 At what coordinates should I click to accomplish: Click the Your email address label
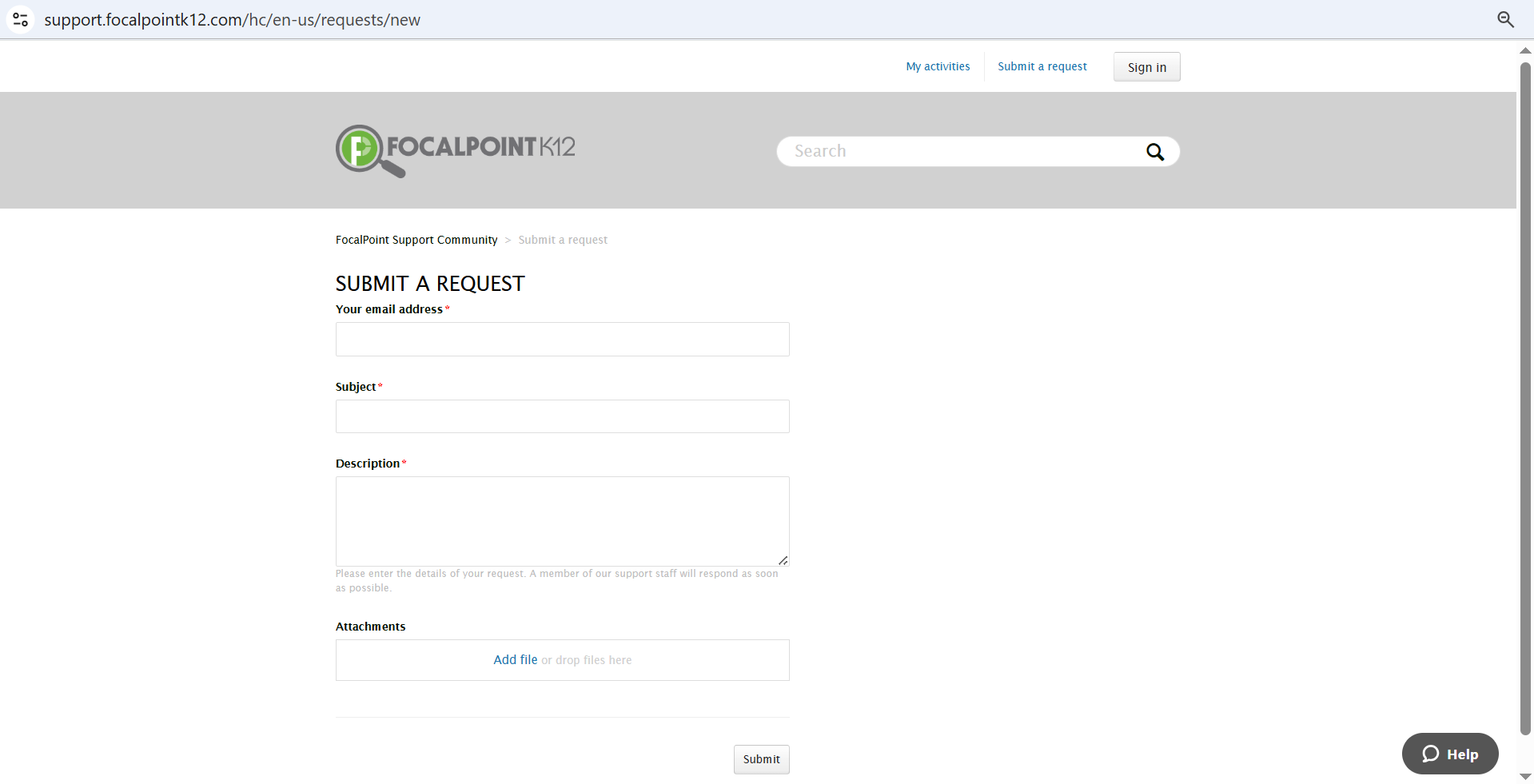pos(389,309)
